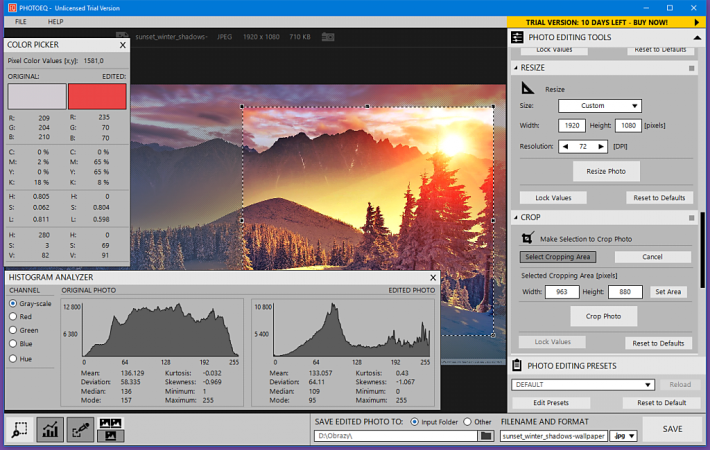Image resolution: width=710 pixels, height=450 pixels.
Task: Collapse the CROP section
Action: click(x=516, y=218)
